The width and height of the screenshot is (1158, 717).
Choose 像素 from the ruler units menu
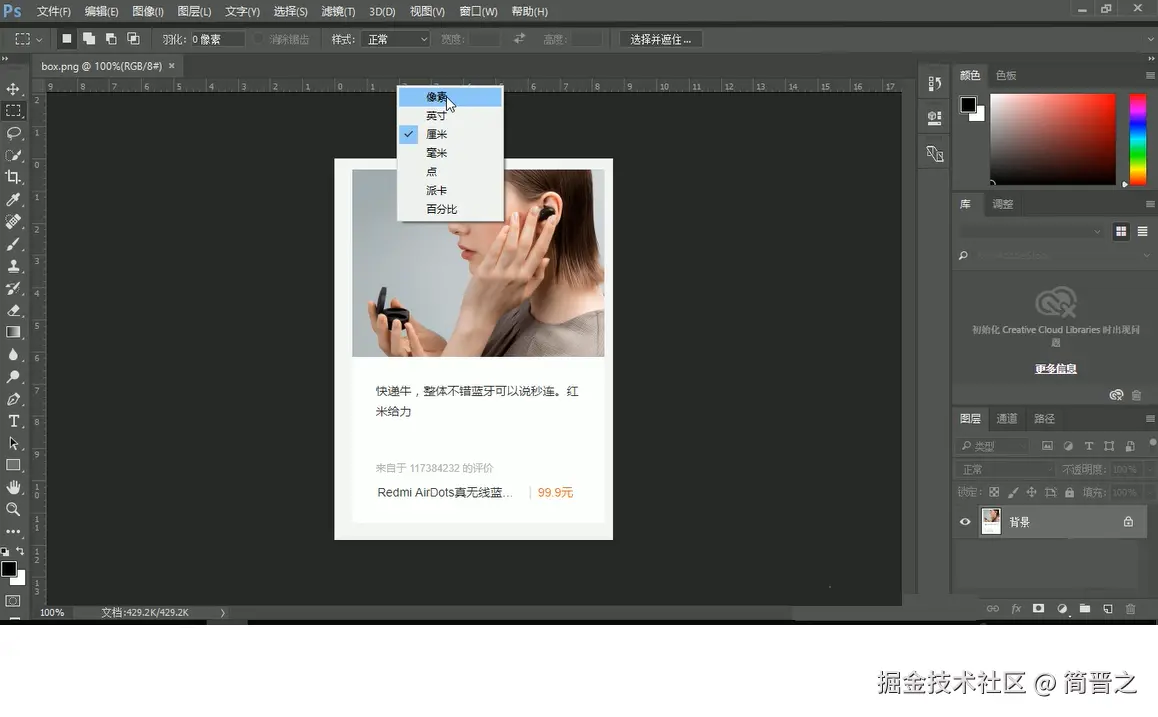coord(437,97)
